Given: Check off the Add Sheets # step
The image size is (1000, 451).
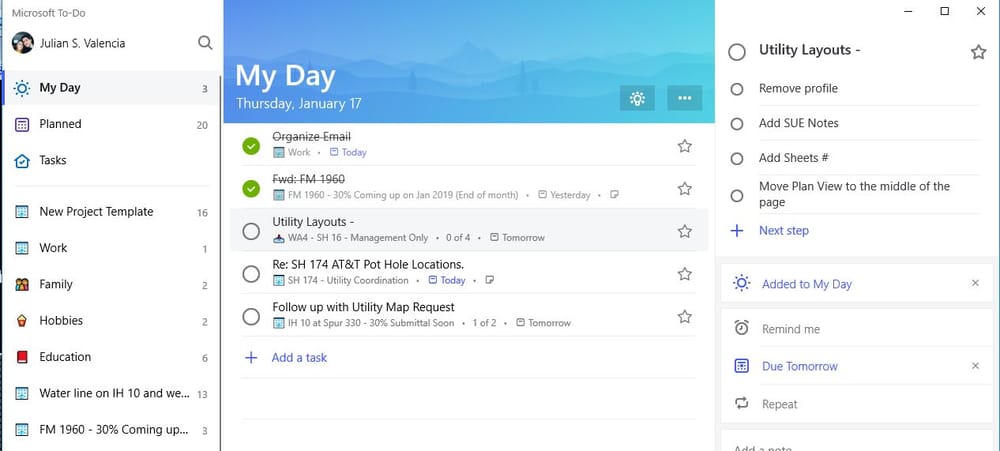Looking at the screenshot, I should (737, 158).
